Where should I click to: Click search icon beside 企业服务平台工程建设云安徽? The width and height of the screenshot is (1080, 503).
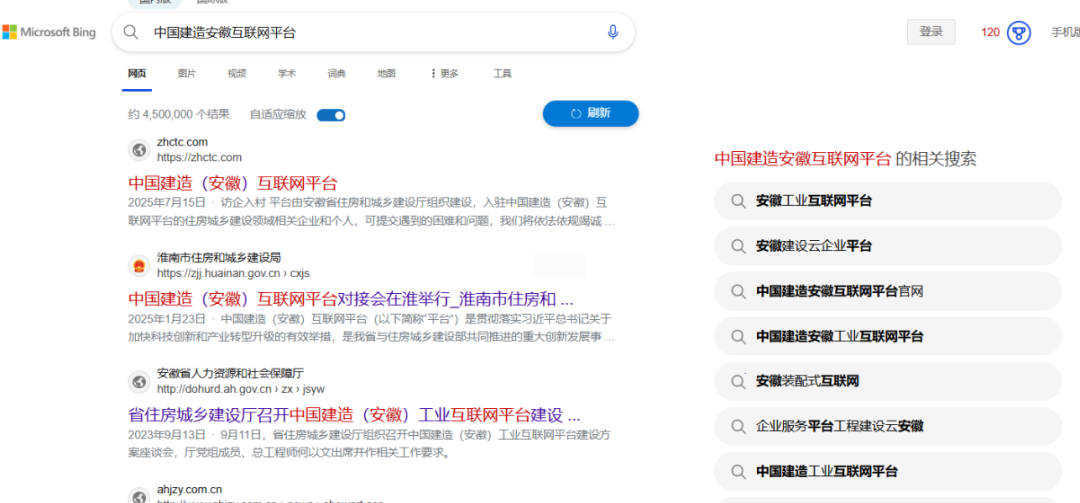738,427
